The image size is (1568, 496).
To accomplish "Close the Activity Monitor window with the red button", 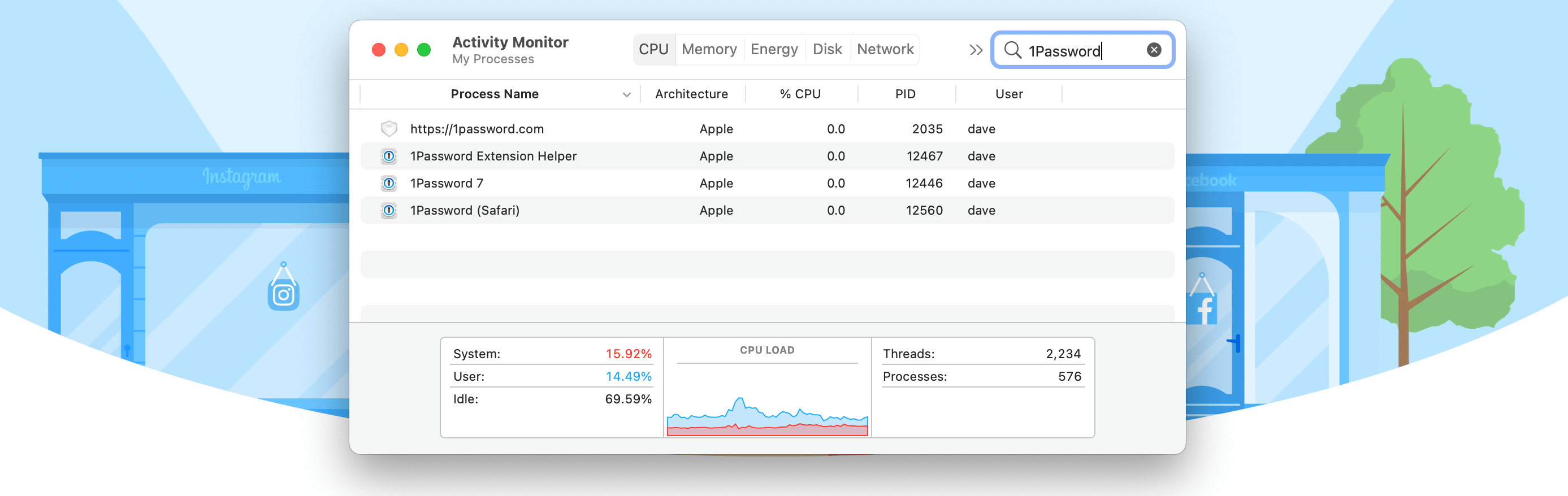I will click(x=379, y=50).
